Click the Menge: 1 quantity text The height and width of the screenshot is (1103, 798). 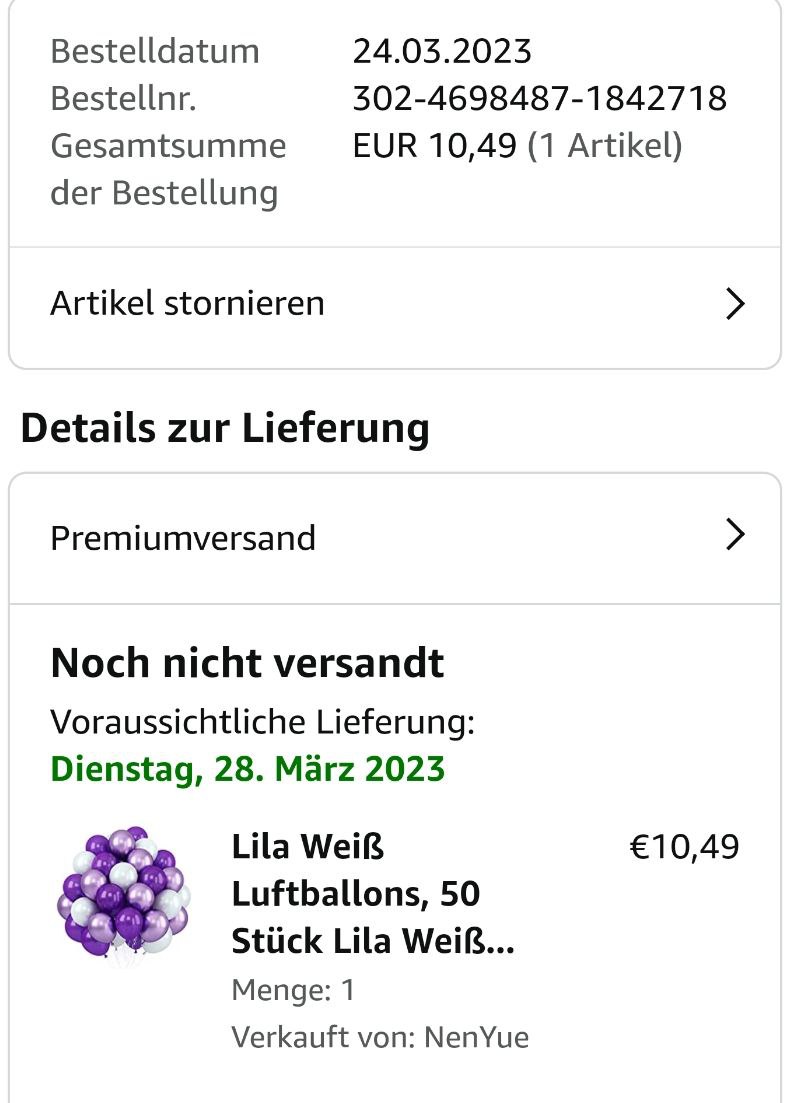pyautogui.click(x=293, y=990)
